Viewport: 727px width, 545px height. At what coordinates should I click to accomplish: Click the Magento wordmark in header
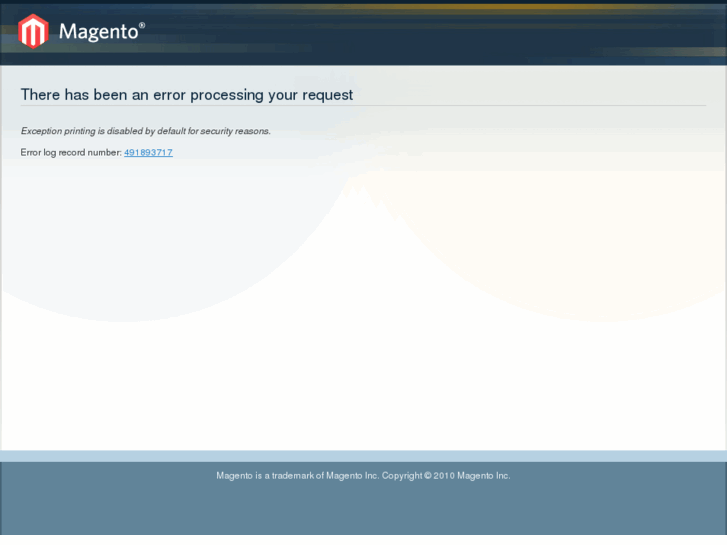pyautogui.click(x=102, y=32)
